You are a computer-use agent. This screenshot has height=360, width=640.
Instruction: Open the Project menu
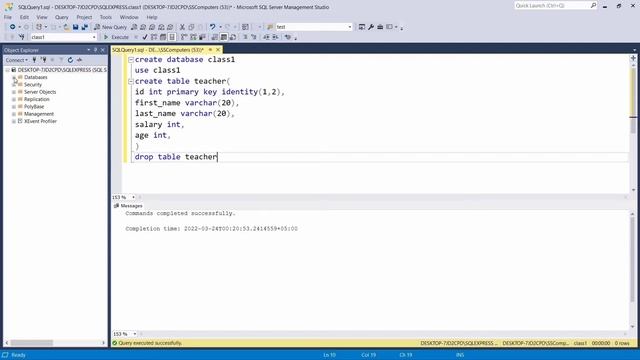tap(84, 17)
